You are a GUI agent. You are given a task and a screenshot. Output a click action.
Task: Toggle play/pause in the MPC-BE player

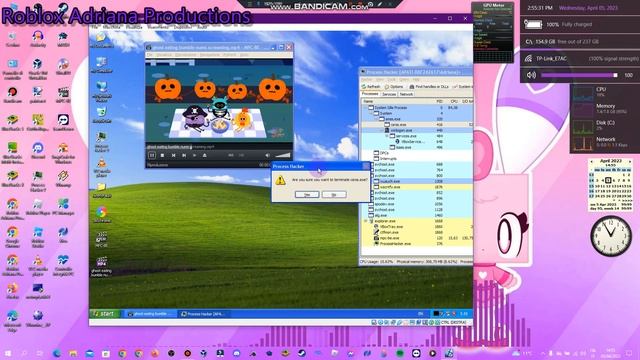[152, 156]
